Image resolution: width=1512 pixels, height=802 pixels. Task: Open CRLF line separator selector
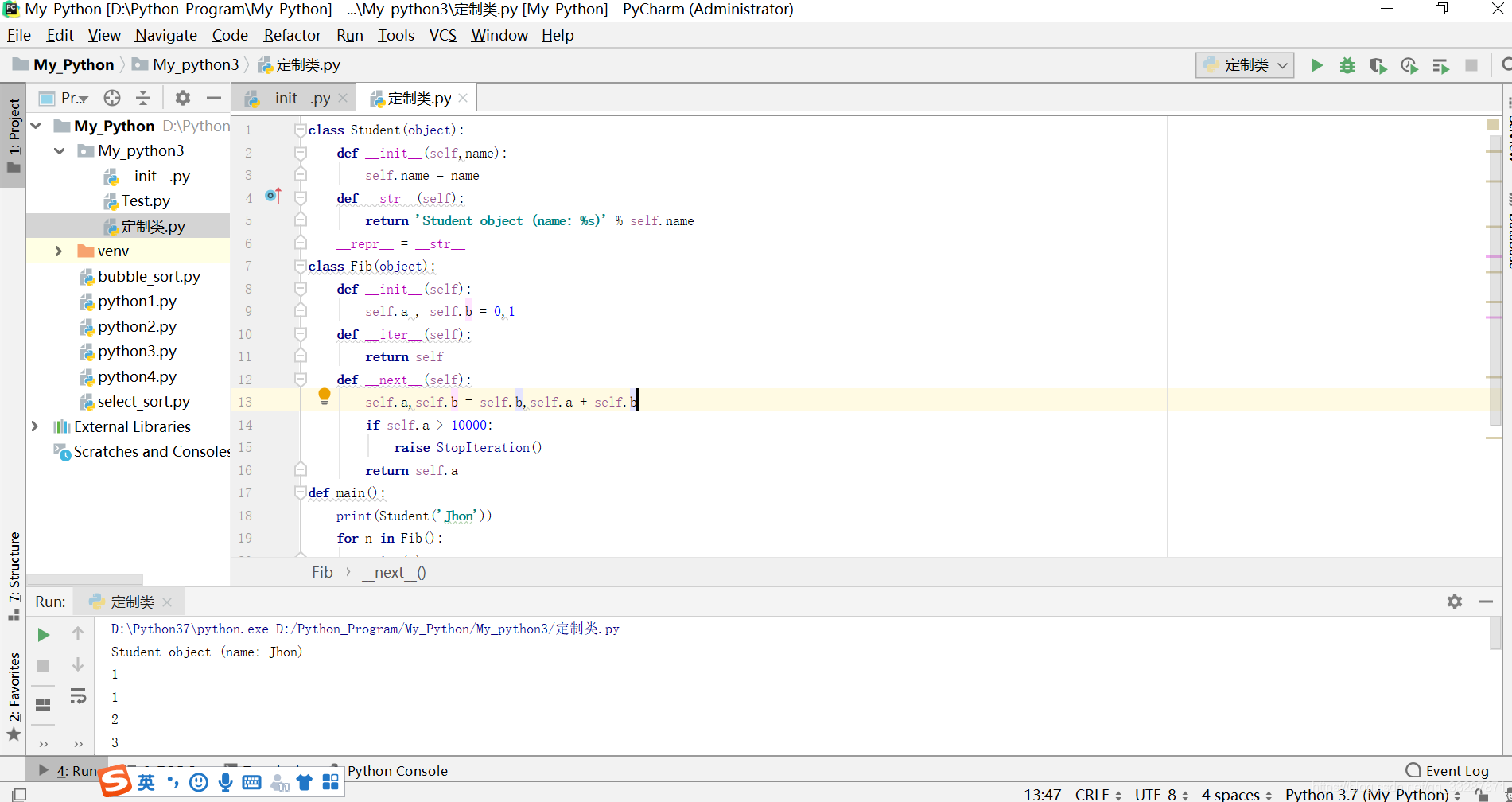click(x=1098, y=794)
